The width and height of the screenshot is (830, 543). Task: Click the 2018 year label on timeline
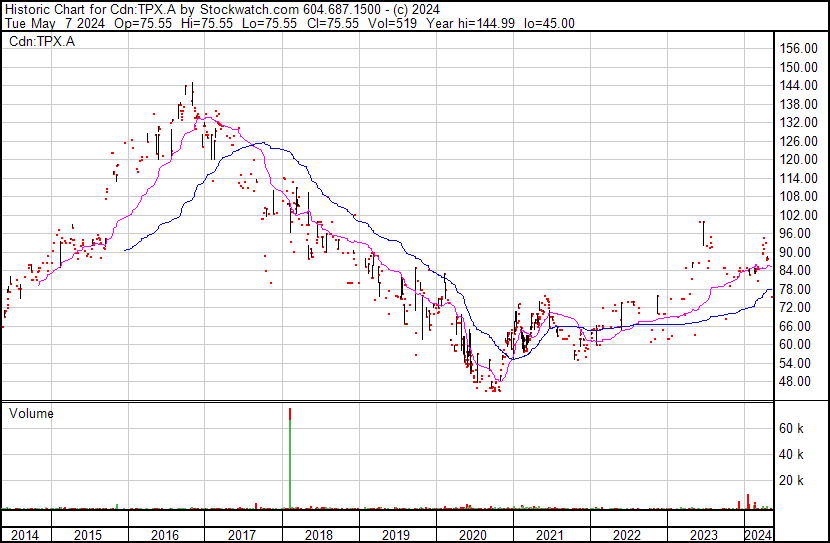(319, 535)
